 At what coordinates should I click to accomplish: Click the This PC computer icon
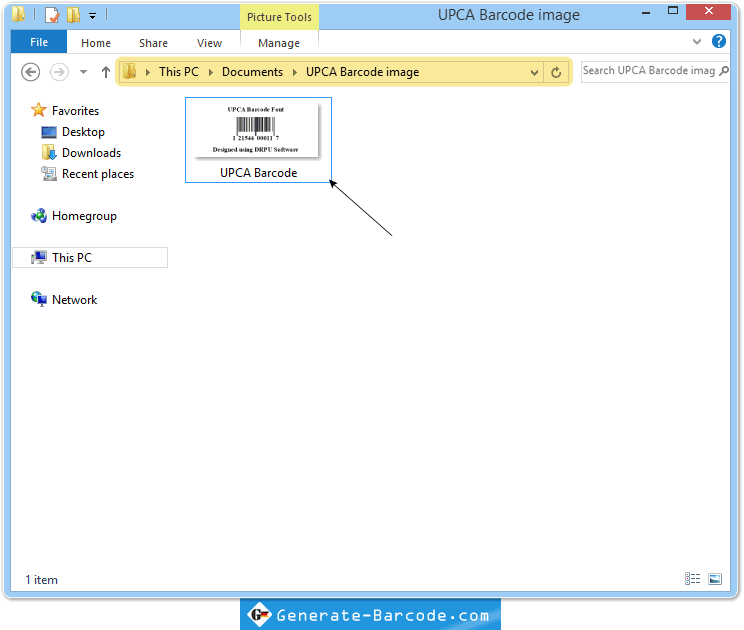(39, 258)
